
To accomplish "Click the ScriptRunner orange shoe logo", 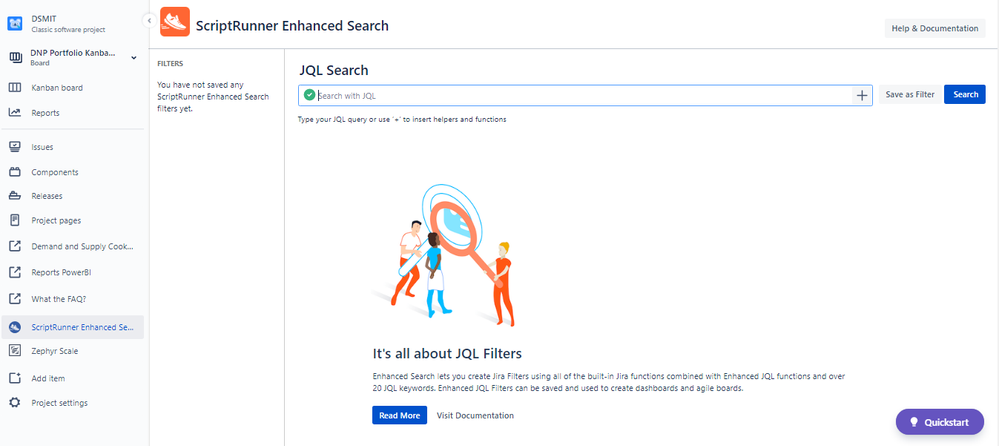I will tap(175, 22).
